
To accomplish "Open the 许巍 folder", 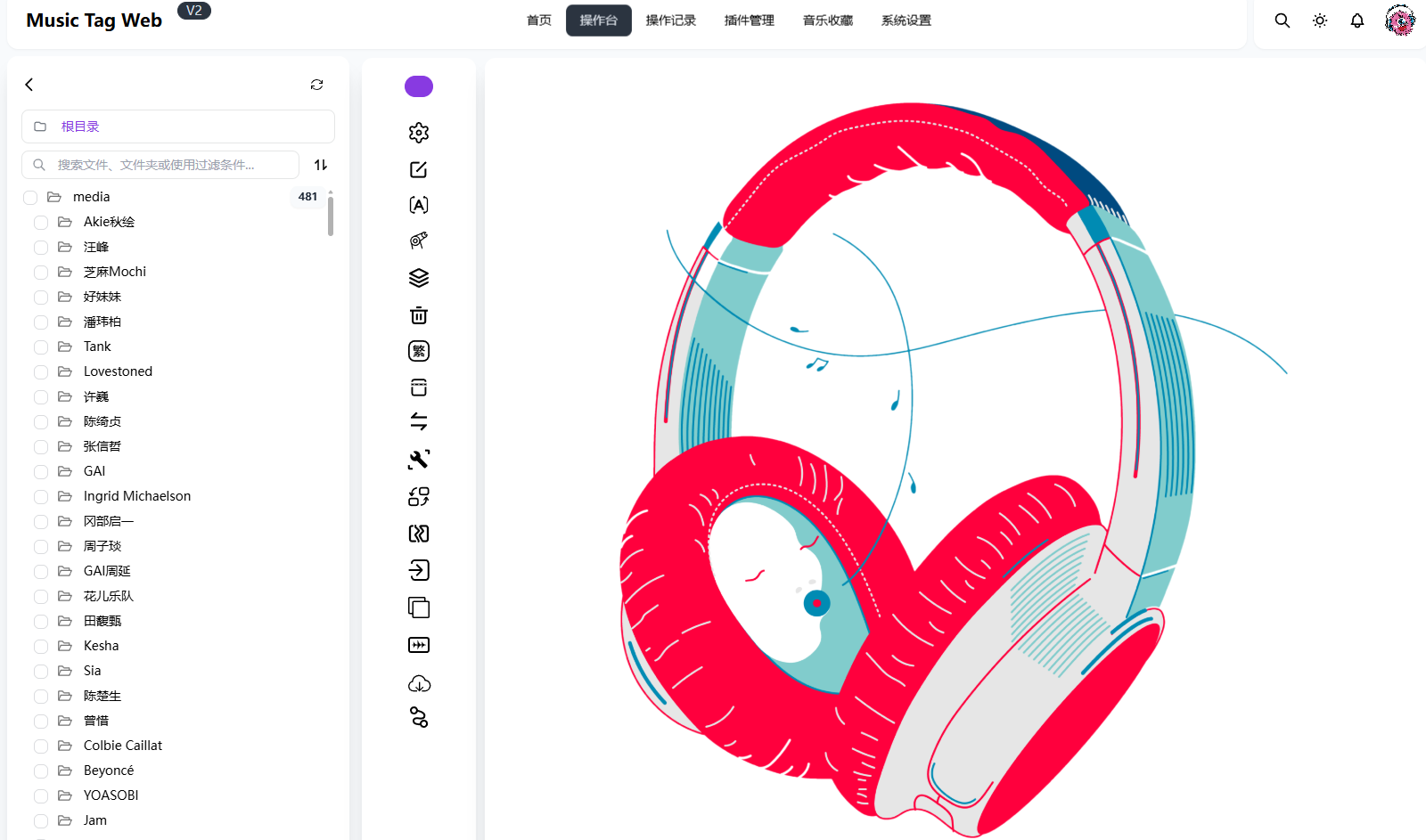I will click(x=96, y=396).
